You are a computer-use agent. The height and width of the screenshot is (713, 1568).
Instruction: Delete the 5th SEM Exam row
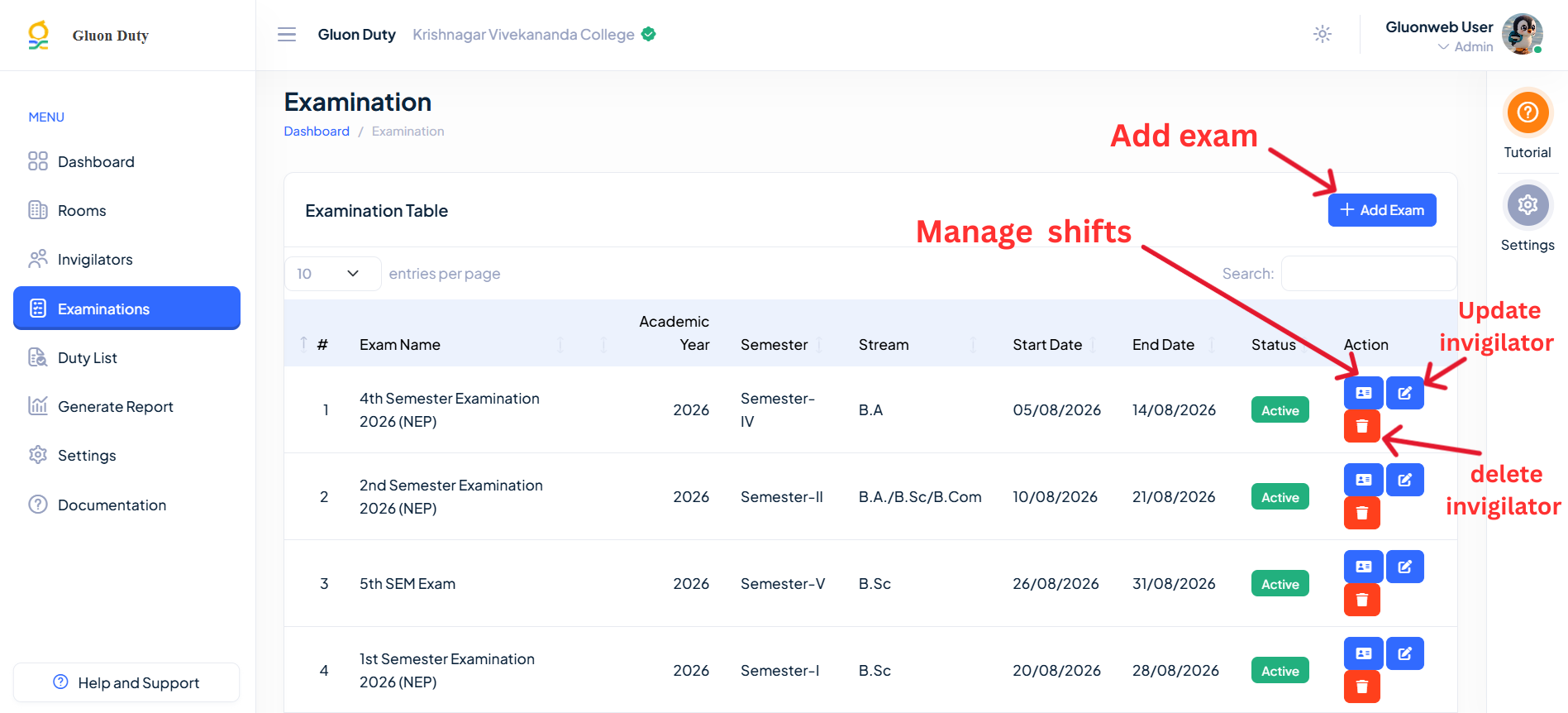1362,601
